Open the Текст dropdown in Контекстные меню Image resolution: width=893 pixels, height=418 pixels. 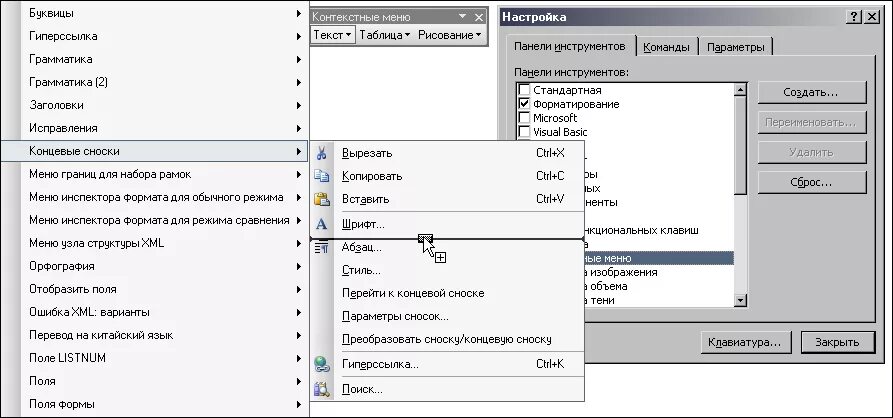tap(333, 35)
